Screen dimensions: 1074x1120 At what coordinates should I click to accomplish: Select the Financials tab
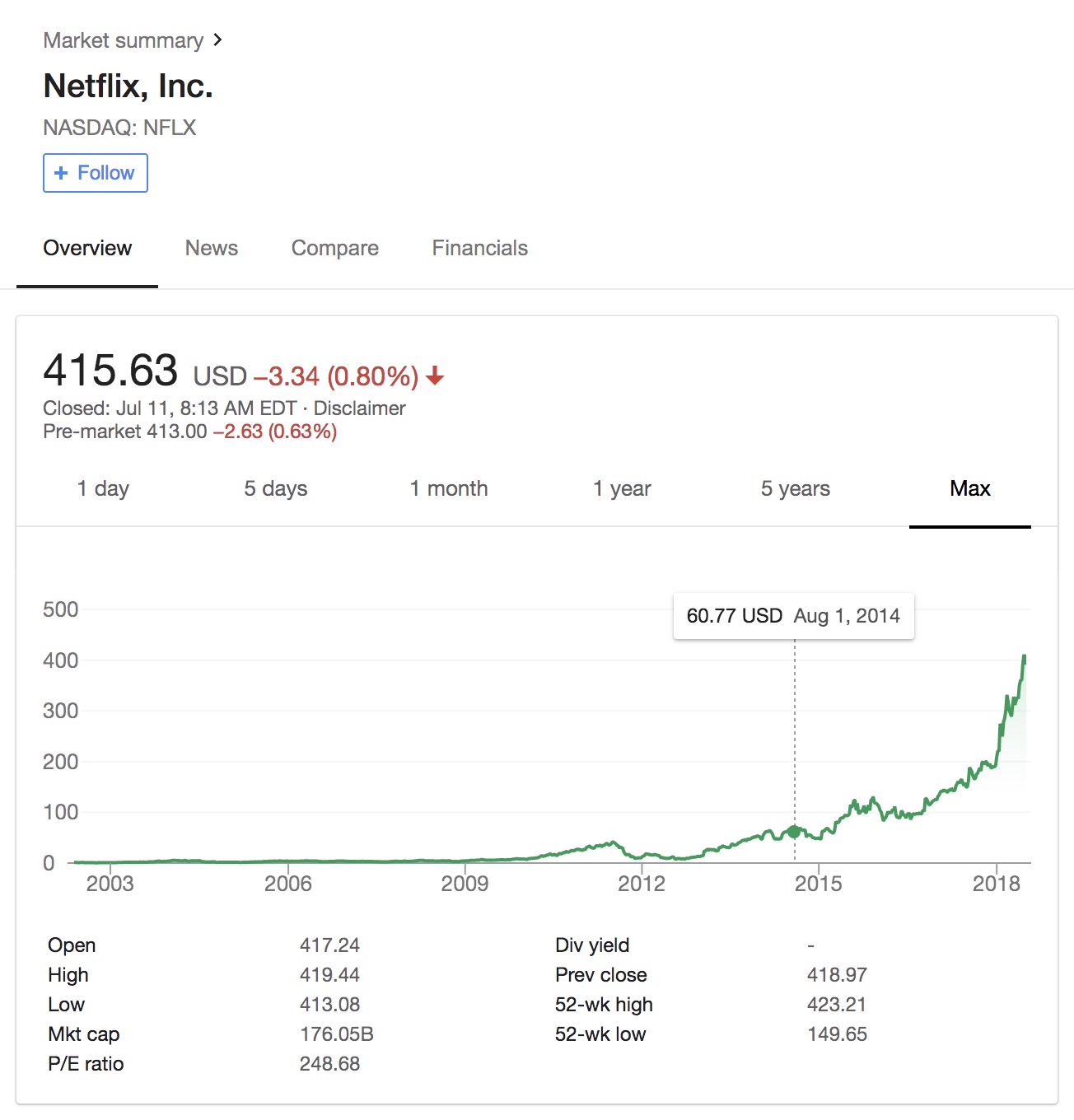[479, 248]
